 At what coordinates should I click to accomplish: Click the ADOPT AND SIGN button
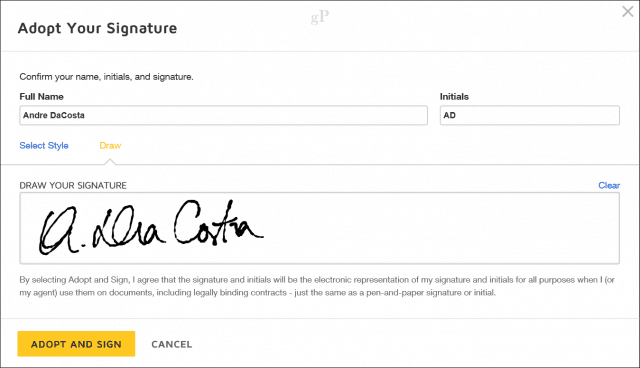[x=76, y=344]
